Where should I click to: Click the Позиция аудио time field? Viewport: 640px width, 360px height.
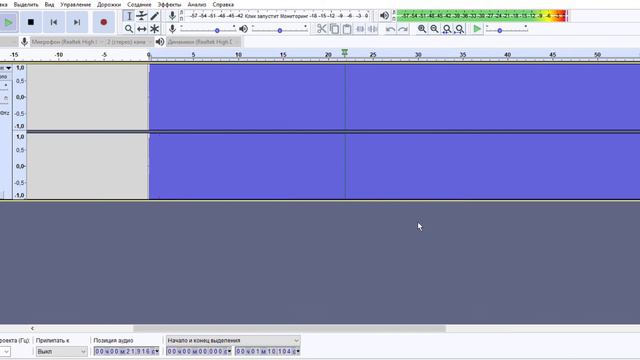(x=126, y=351)
